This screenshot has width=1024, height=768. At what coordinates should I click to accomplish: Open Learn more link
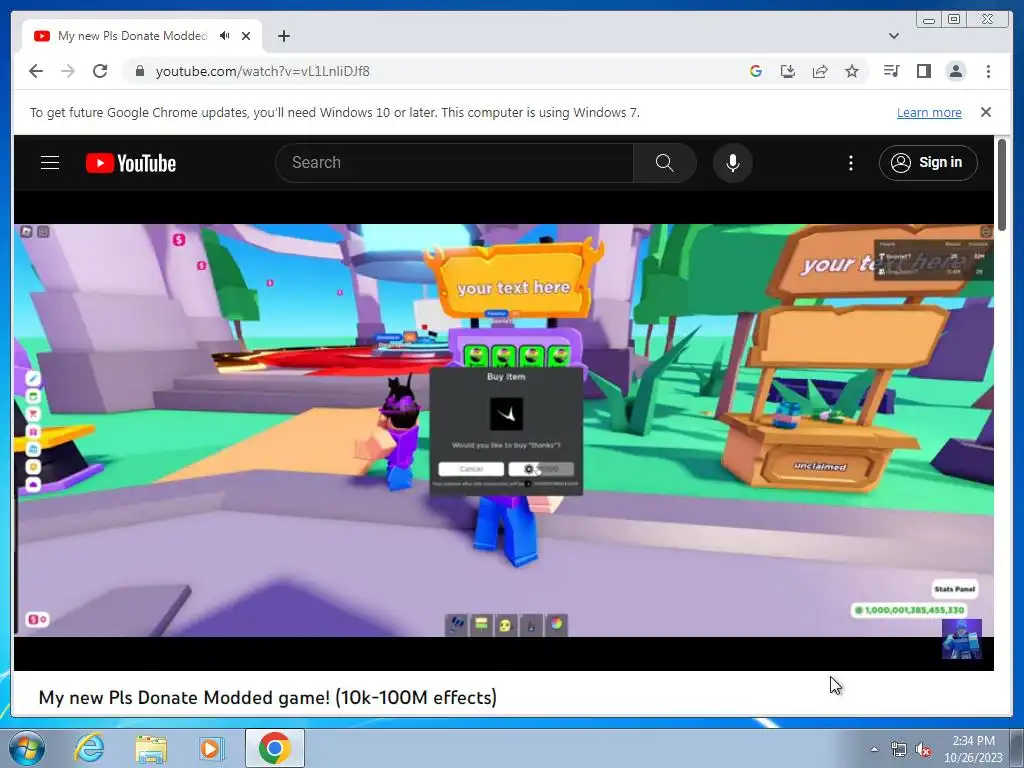pos(929,112)
